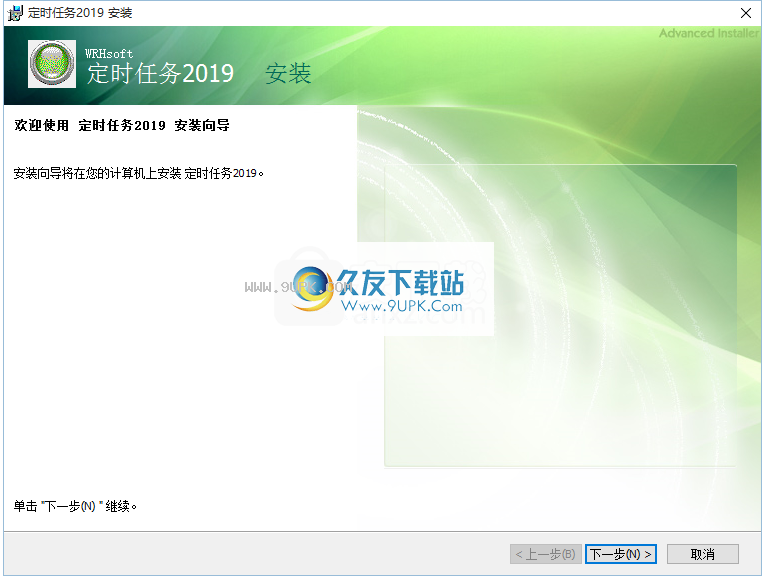Click the 下一步(N) next button
This screenshot has width=762, height=579.
(621, 554)
